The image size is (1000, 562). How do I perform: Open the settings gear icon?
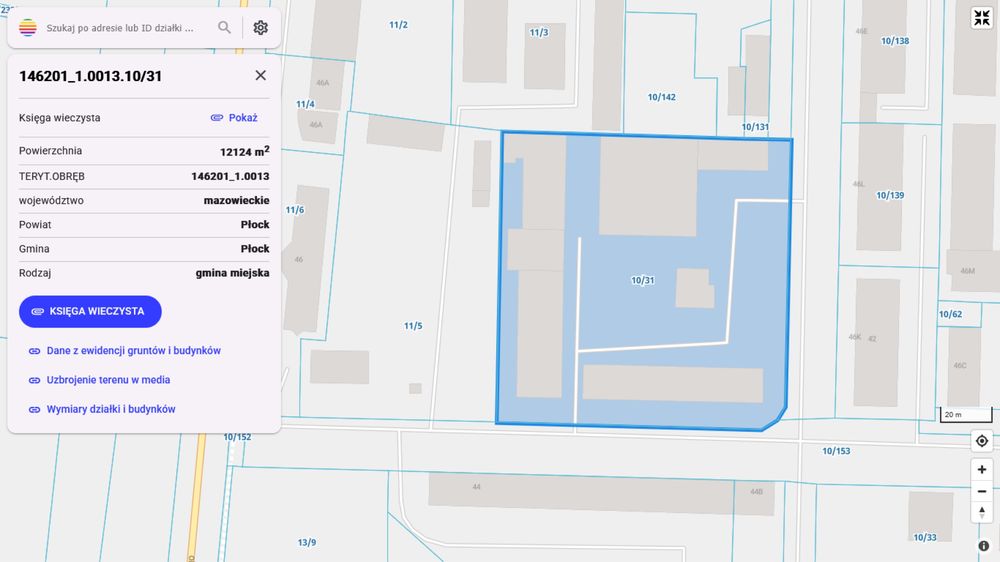pos(260,27)
